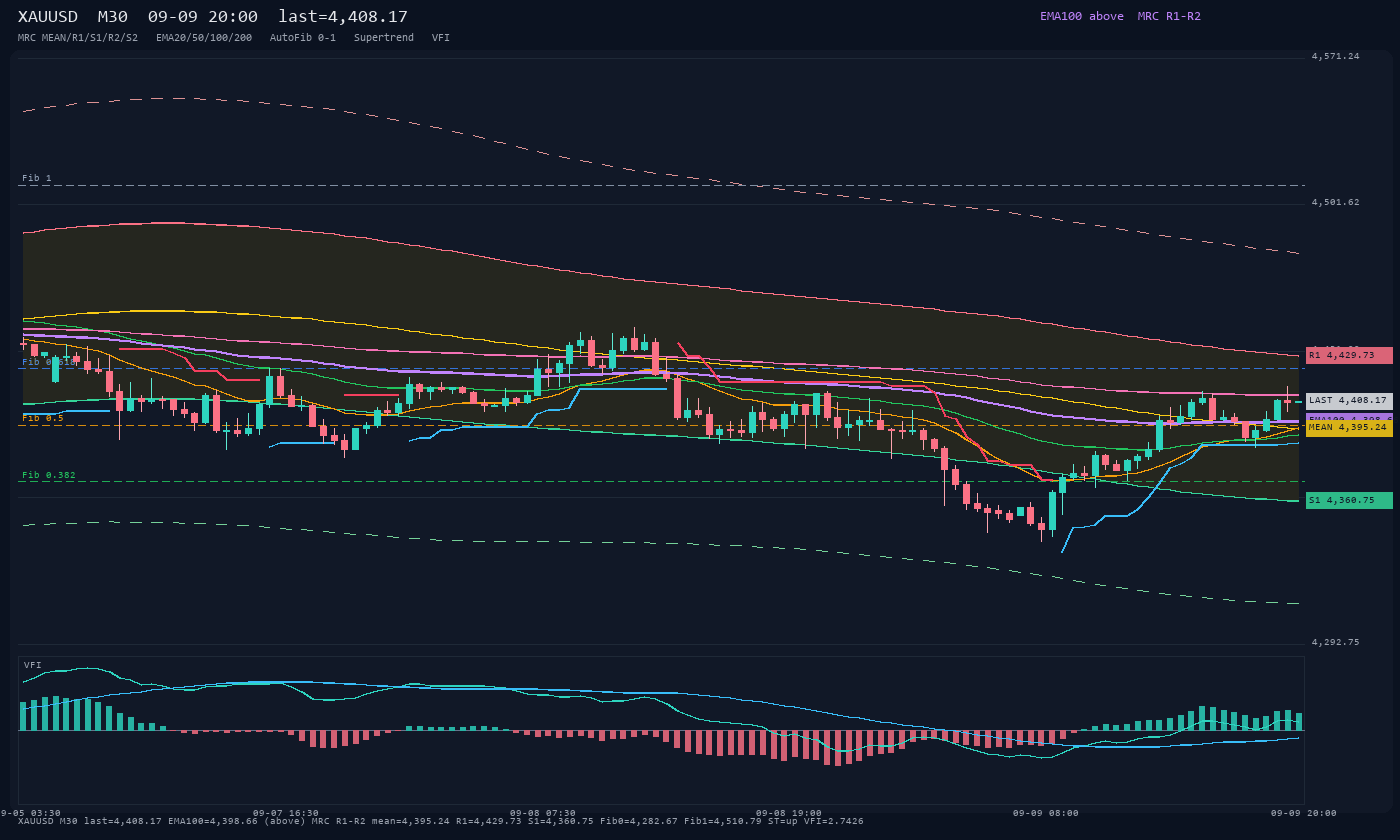
Task: Click the EMA100=4,398.66 value in the status line
Action: coord(213,821)
